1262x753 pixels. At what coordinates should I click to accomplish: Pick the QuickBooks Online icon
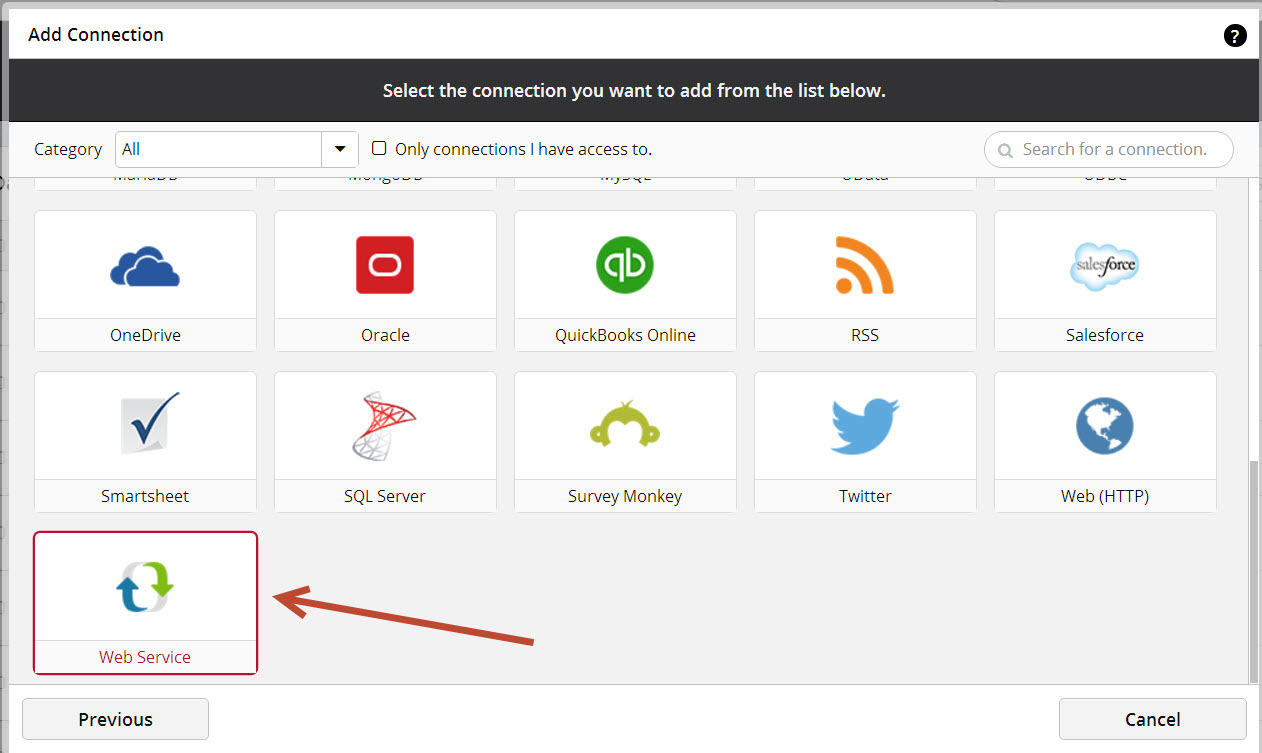(x=625, y=265)
